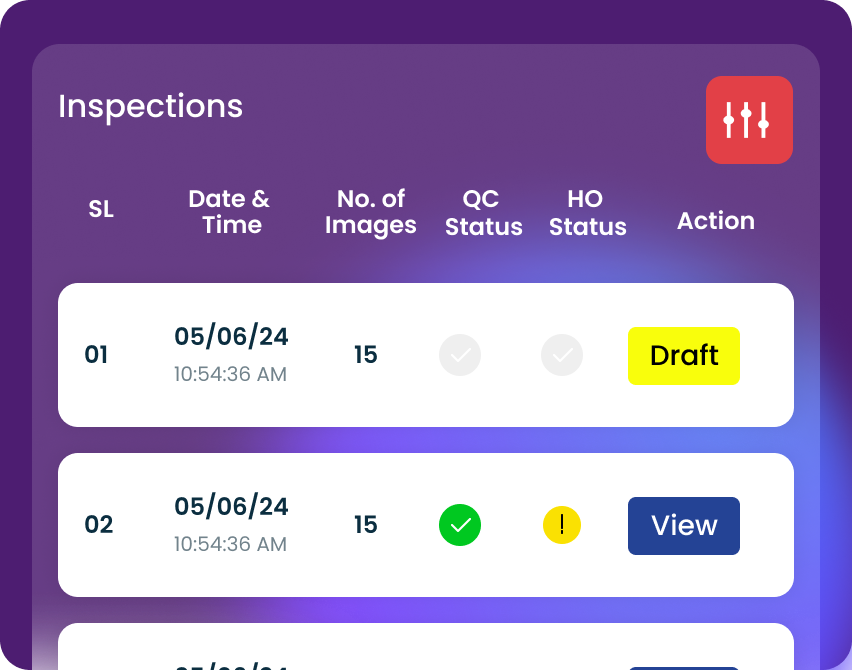Click gray HO status check in row 01

[562, 355]
